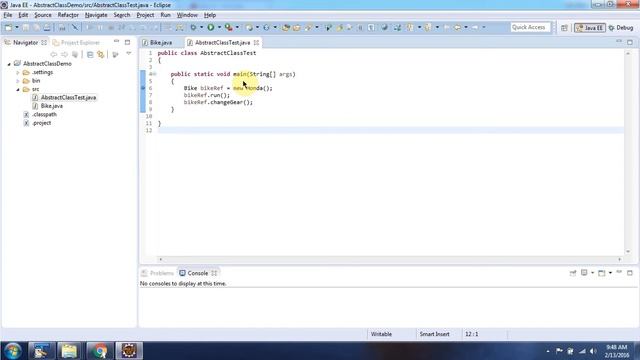The height and width of the screenshot is (360, 640).
Task: Select AbstractClassTest.java in Navigator tree
Action: [68, 98]
